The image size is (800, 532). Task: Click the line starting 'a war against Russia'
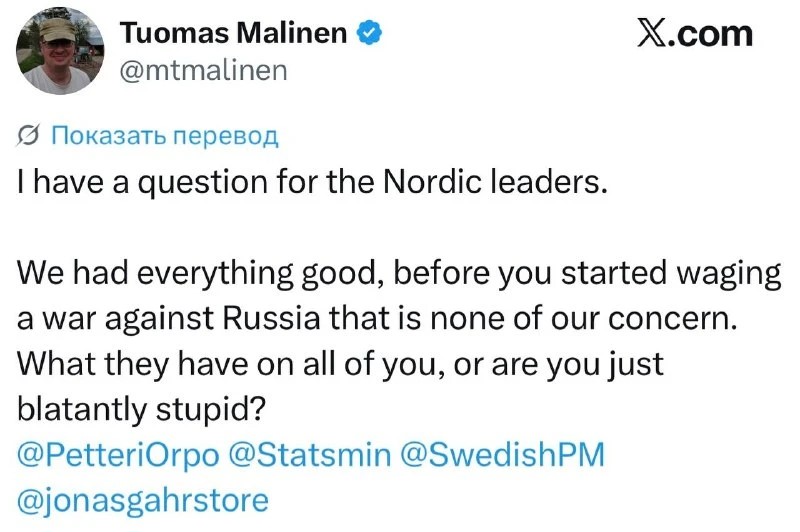point(378,318)
